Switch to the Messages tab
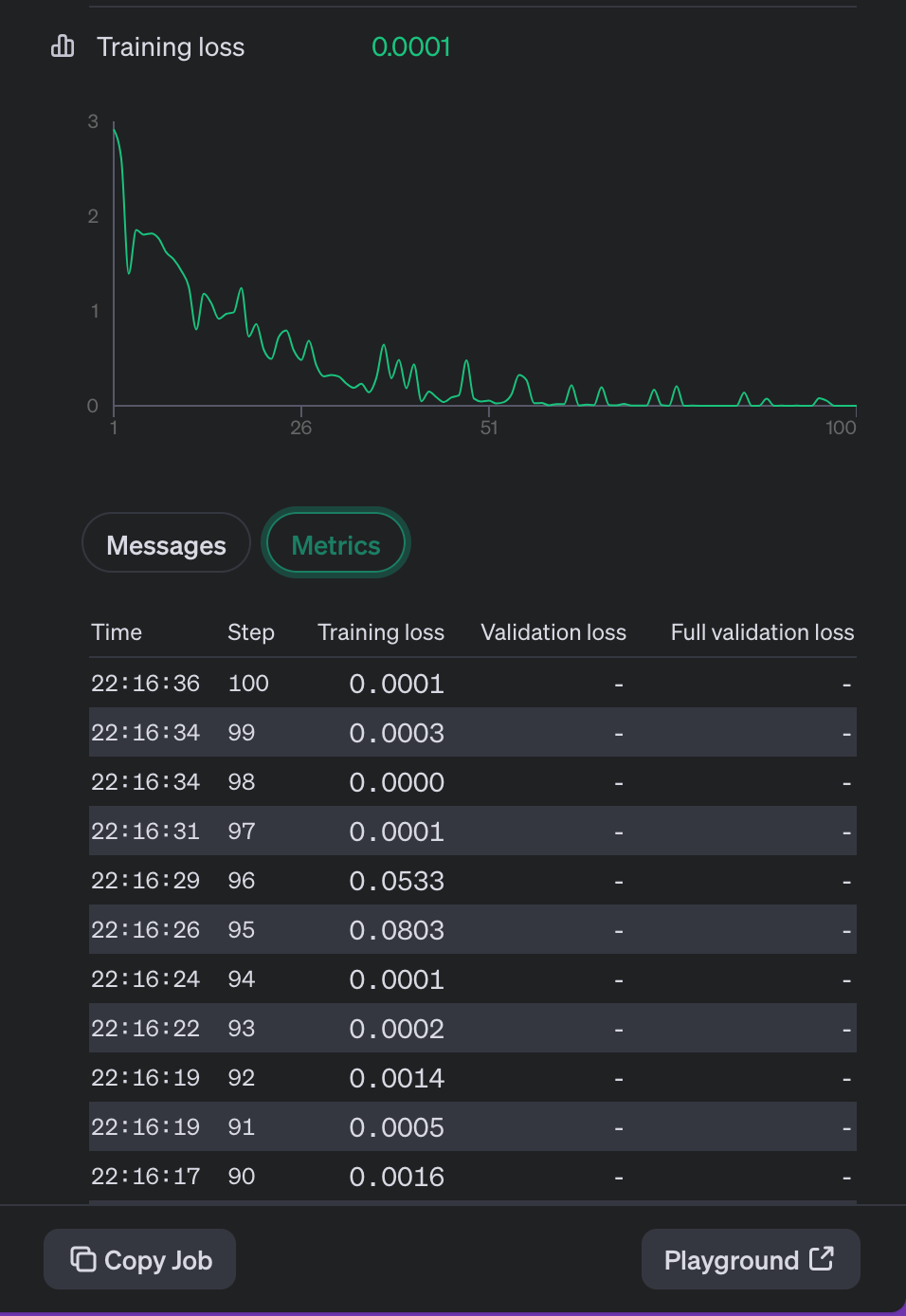Viewport: 906px width, 1316px height. click(166, 544)
